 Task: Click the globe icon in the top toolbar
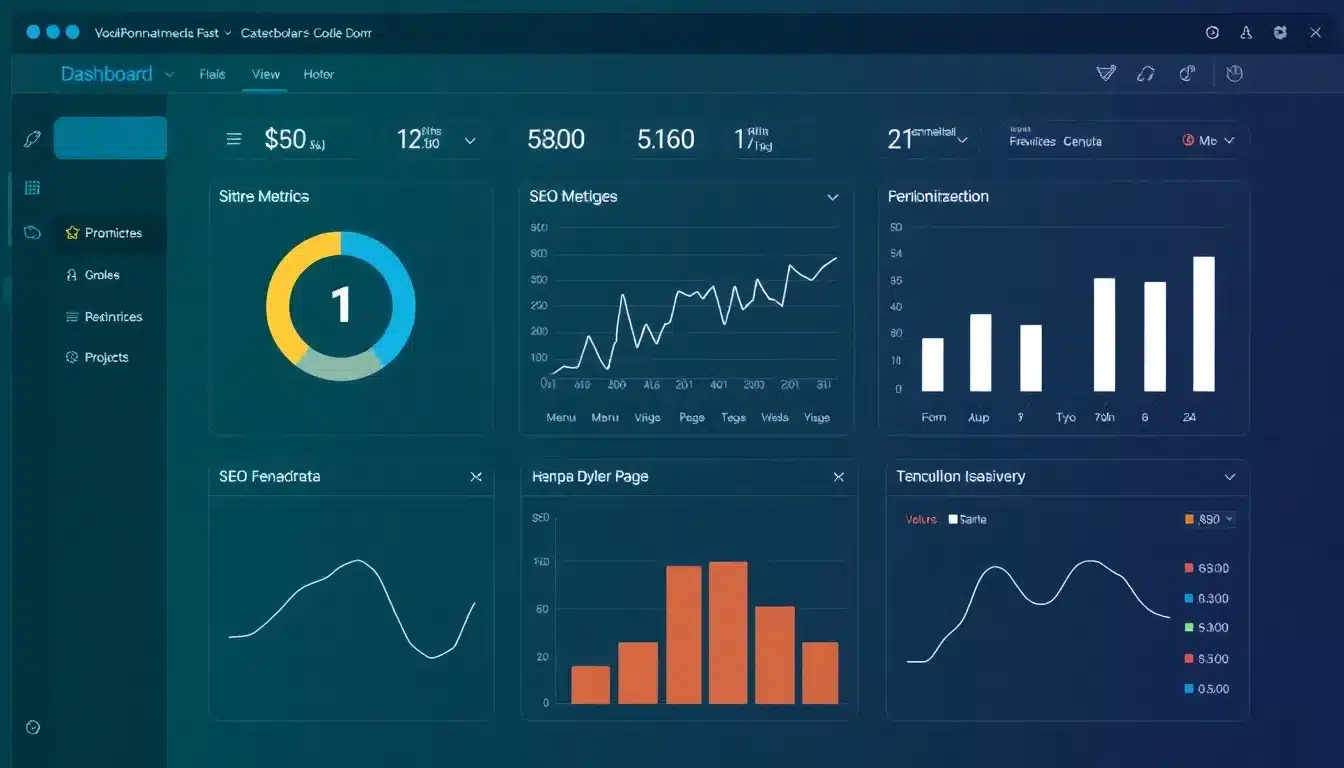(1188, 73)
